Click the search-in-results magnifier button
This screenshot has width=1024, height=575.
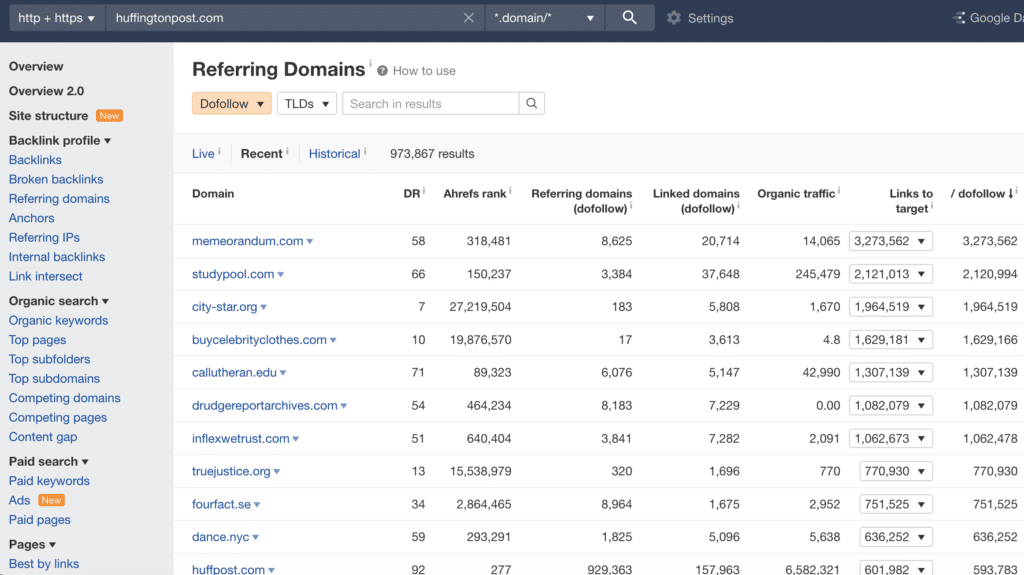click(x=532, y=104)
